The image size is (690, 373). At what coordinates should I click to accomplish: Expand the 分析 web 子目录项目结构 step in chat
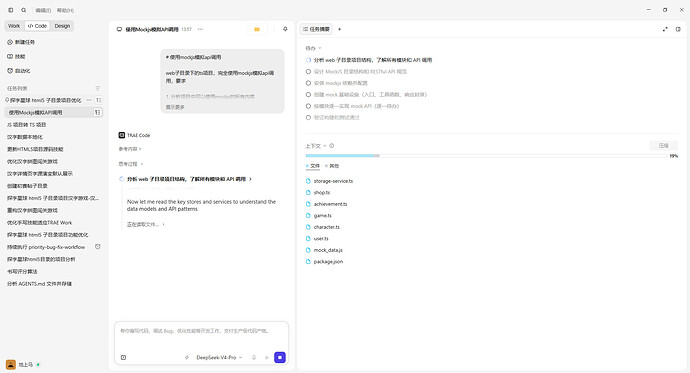tap(189, 179)
